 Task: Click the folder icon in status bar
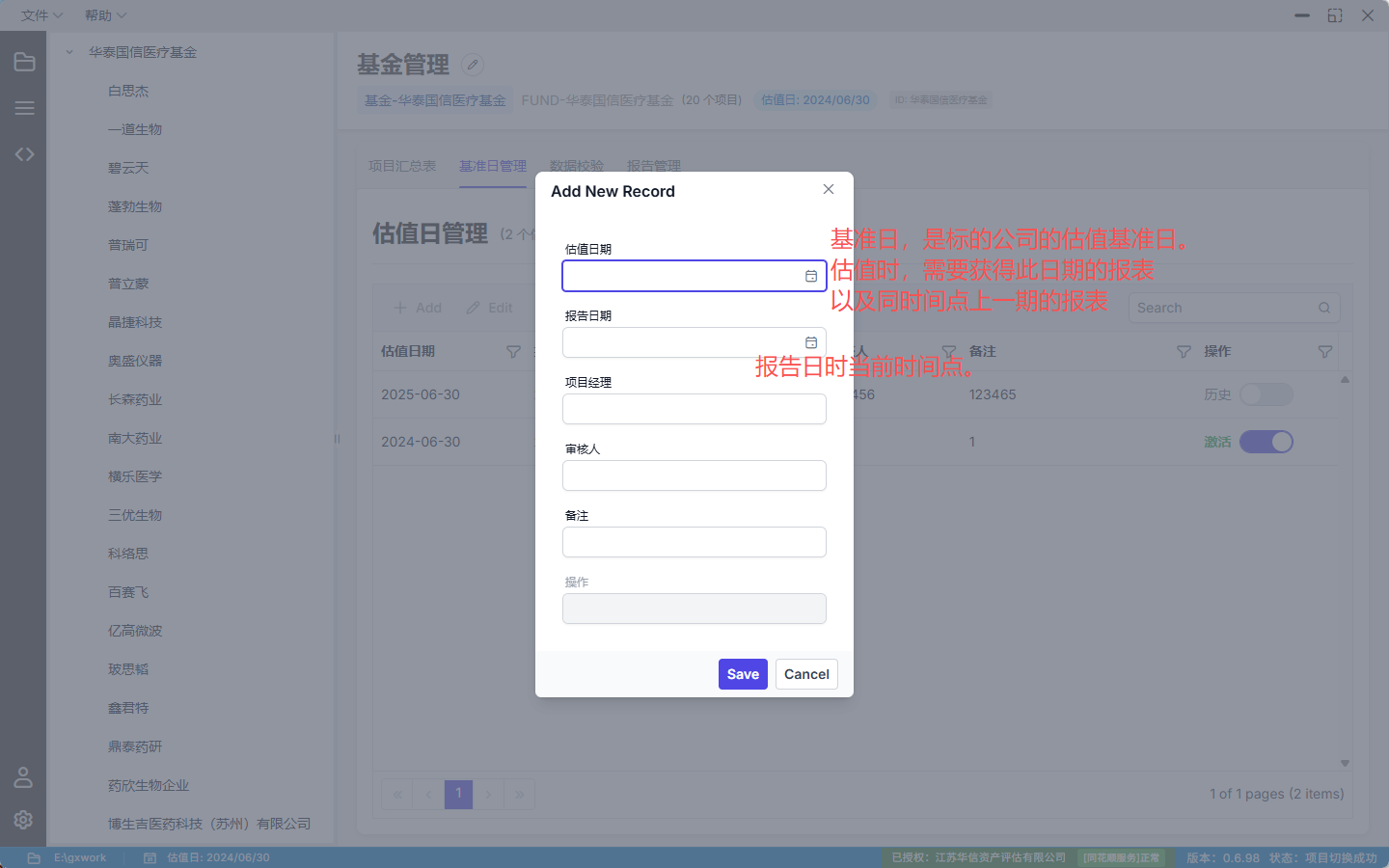tap(34, 857)
